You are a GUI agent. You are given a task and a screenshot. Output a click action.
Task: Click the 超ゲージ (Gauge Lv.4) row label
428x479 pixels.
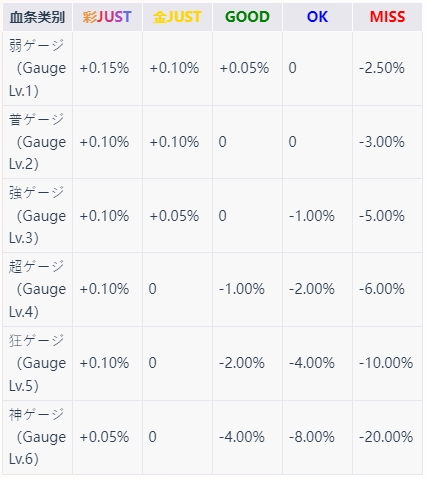[x=37, y=289]
